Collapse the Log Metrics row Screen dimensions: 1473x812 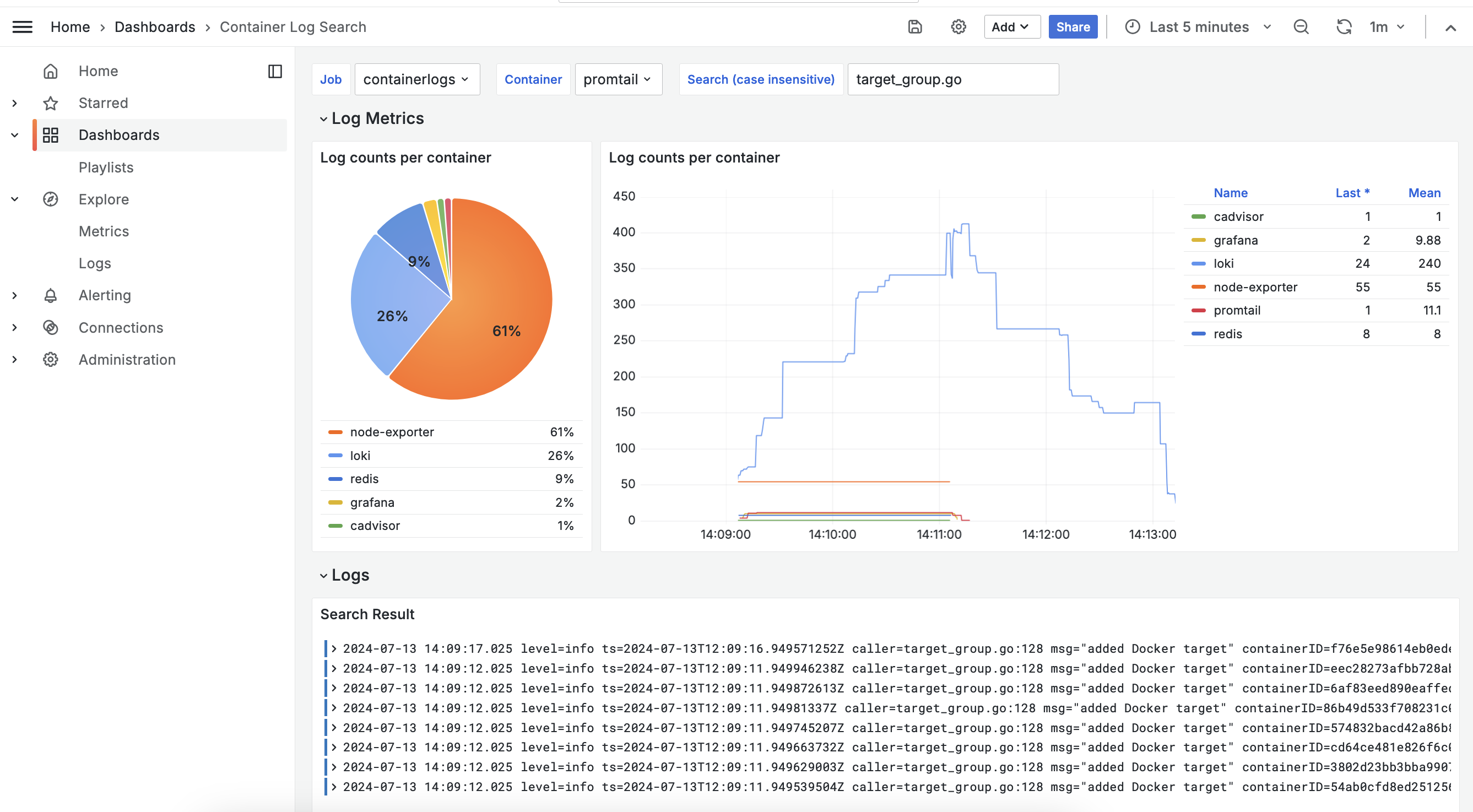[x=324, y=119]
